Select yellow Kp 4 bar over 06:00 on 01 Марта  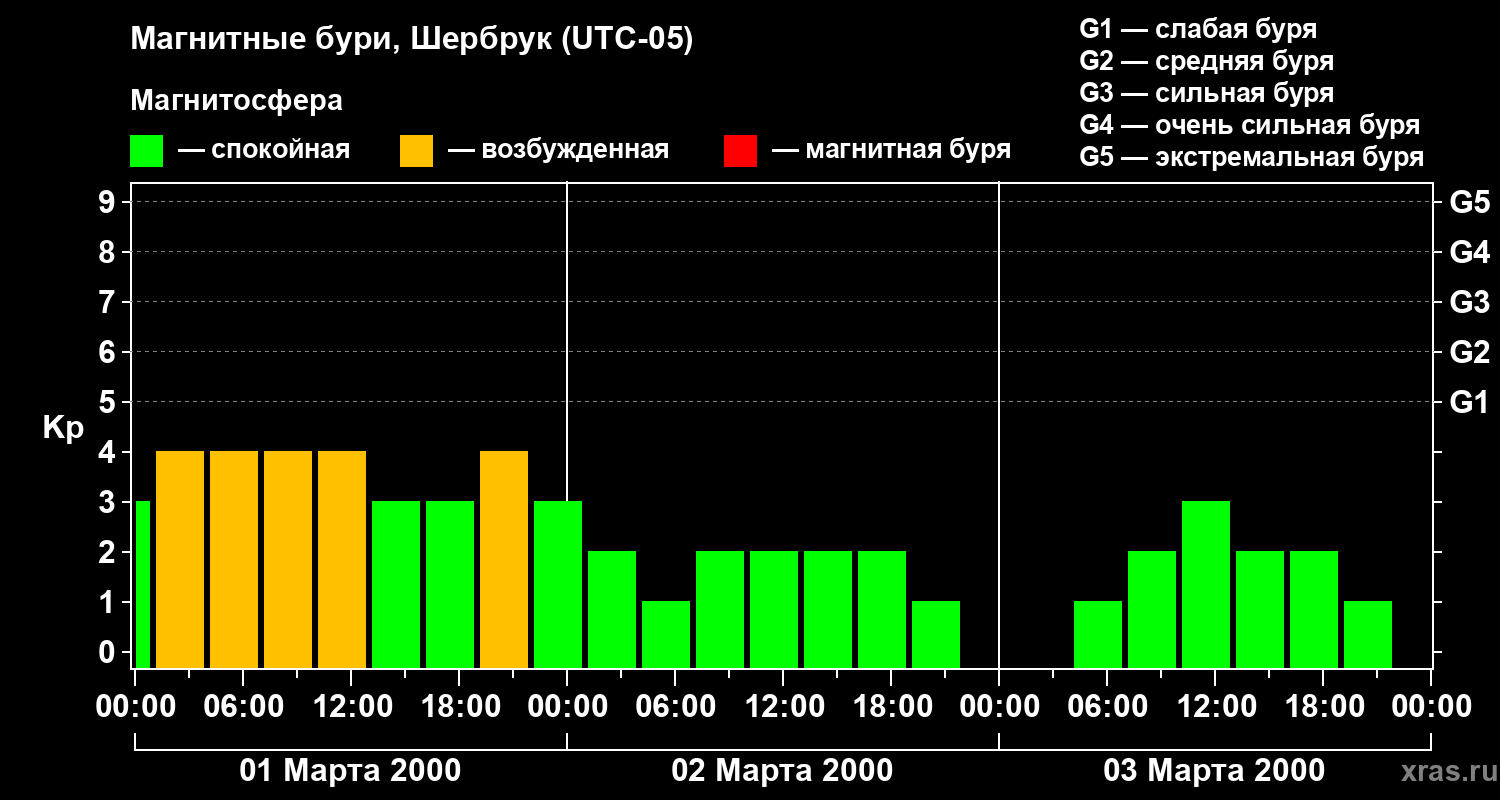(234, 559)
